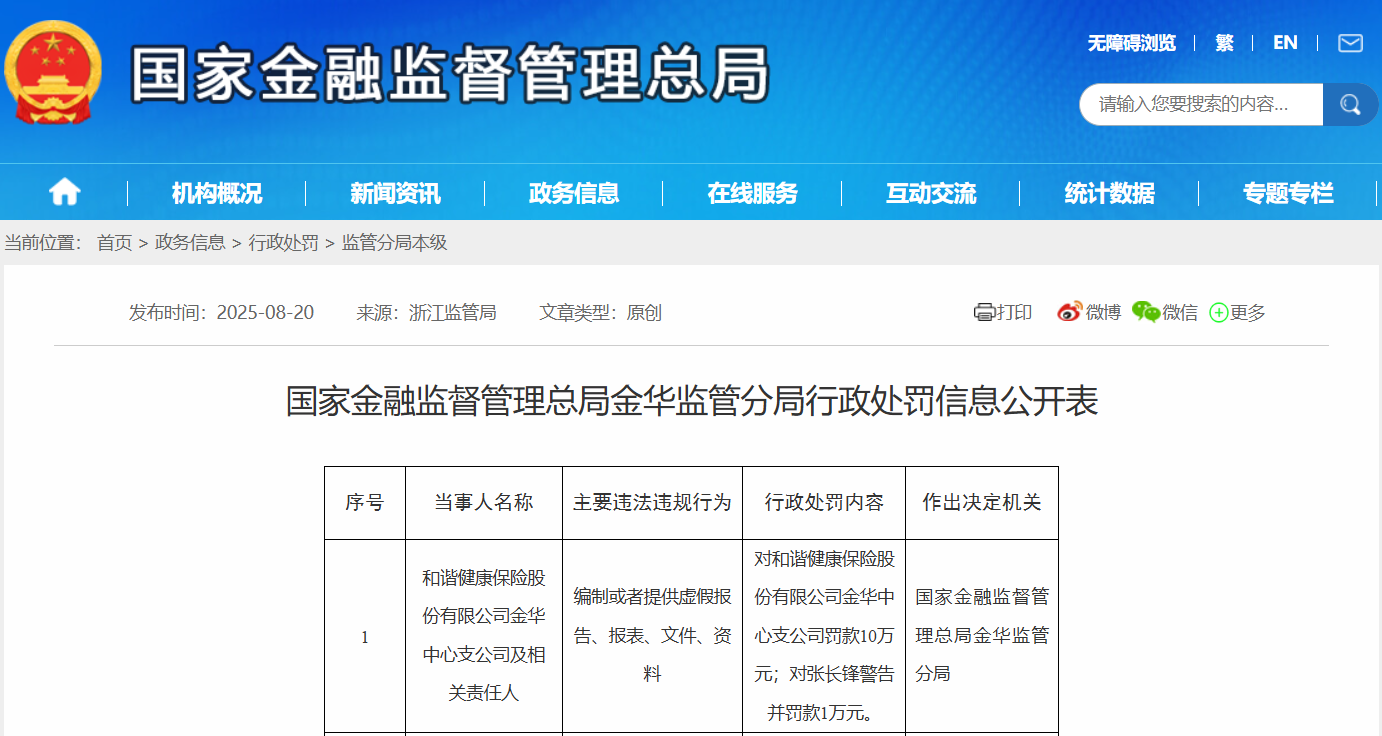Click the 和谐健康保险股份有限公司 party name cell

click(x=484, y=636)
